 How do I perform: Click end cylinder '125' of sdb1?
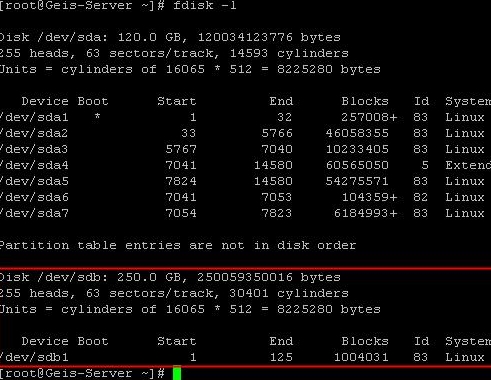(281, 357)
